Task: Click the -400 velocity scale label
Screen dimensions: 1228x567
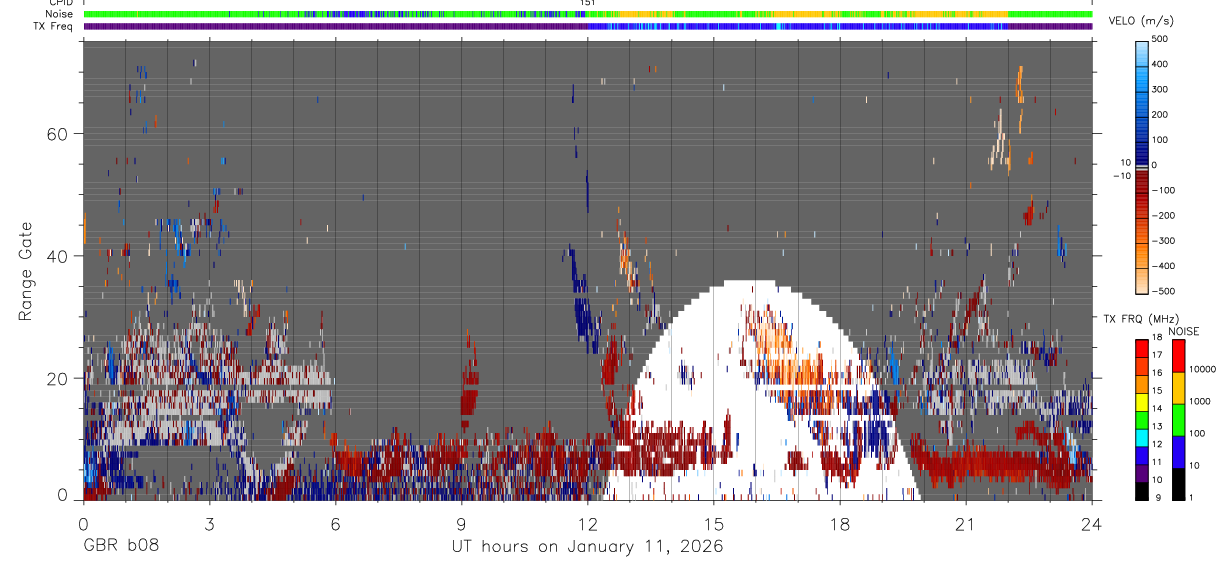Action: 1162,266
